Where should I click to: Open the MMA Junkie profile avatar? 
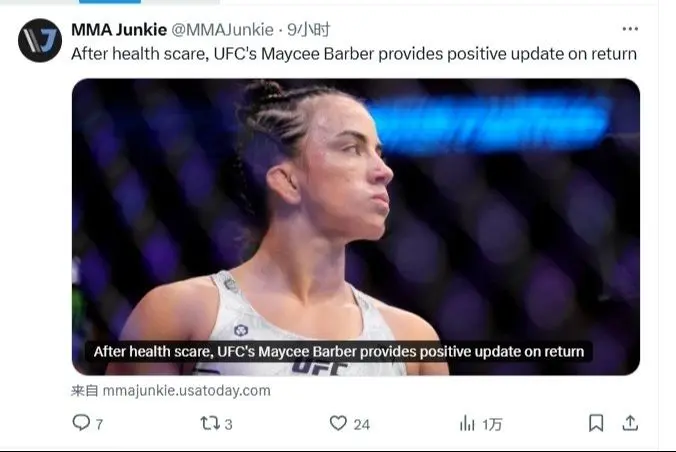pyautogui.click(x=40, y=40)
